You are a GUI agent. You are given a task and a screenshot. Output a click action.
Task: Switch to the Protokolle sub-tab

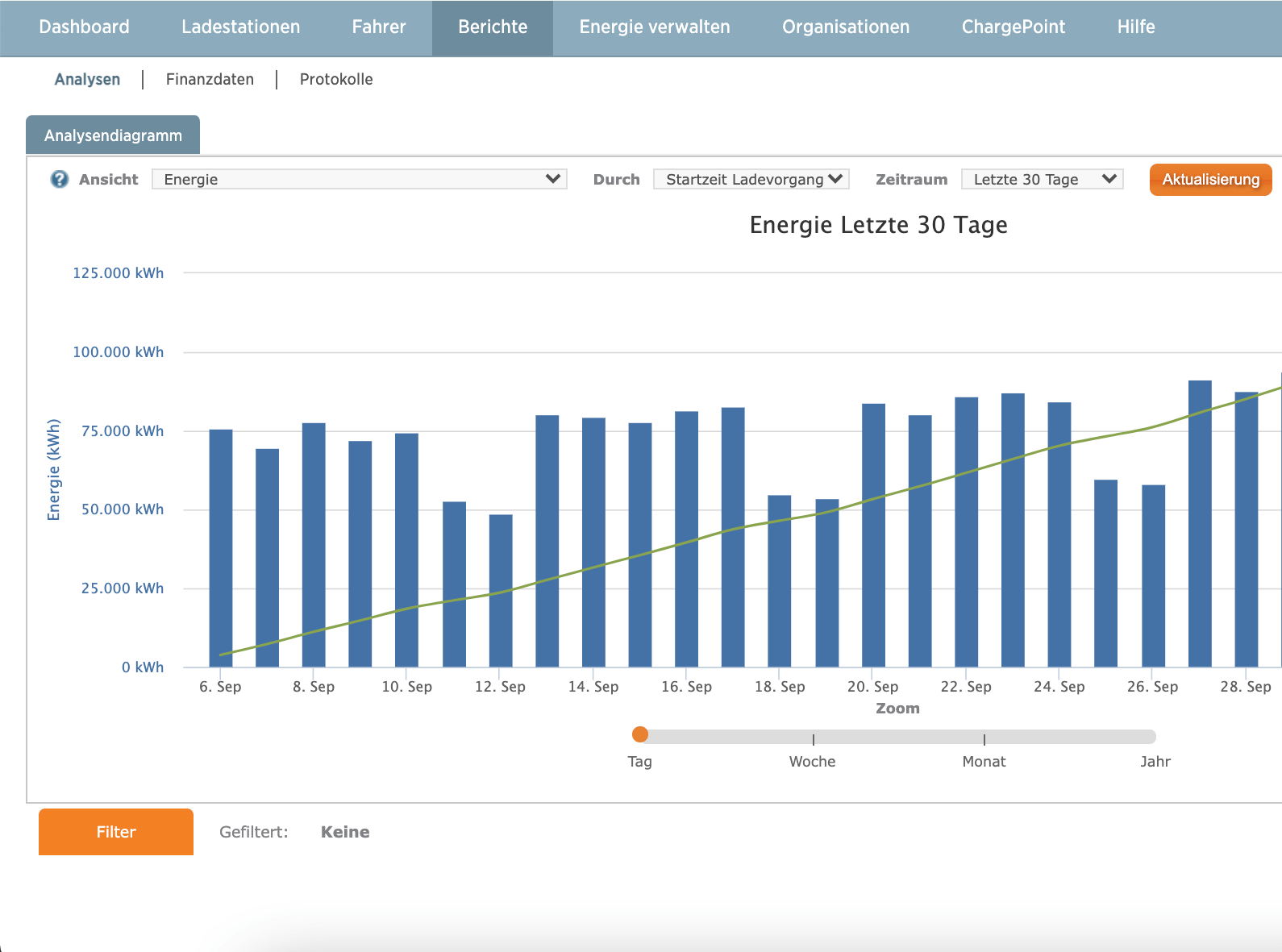click(x=336, y=79)
